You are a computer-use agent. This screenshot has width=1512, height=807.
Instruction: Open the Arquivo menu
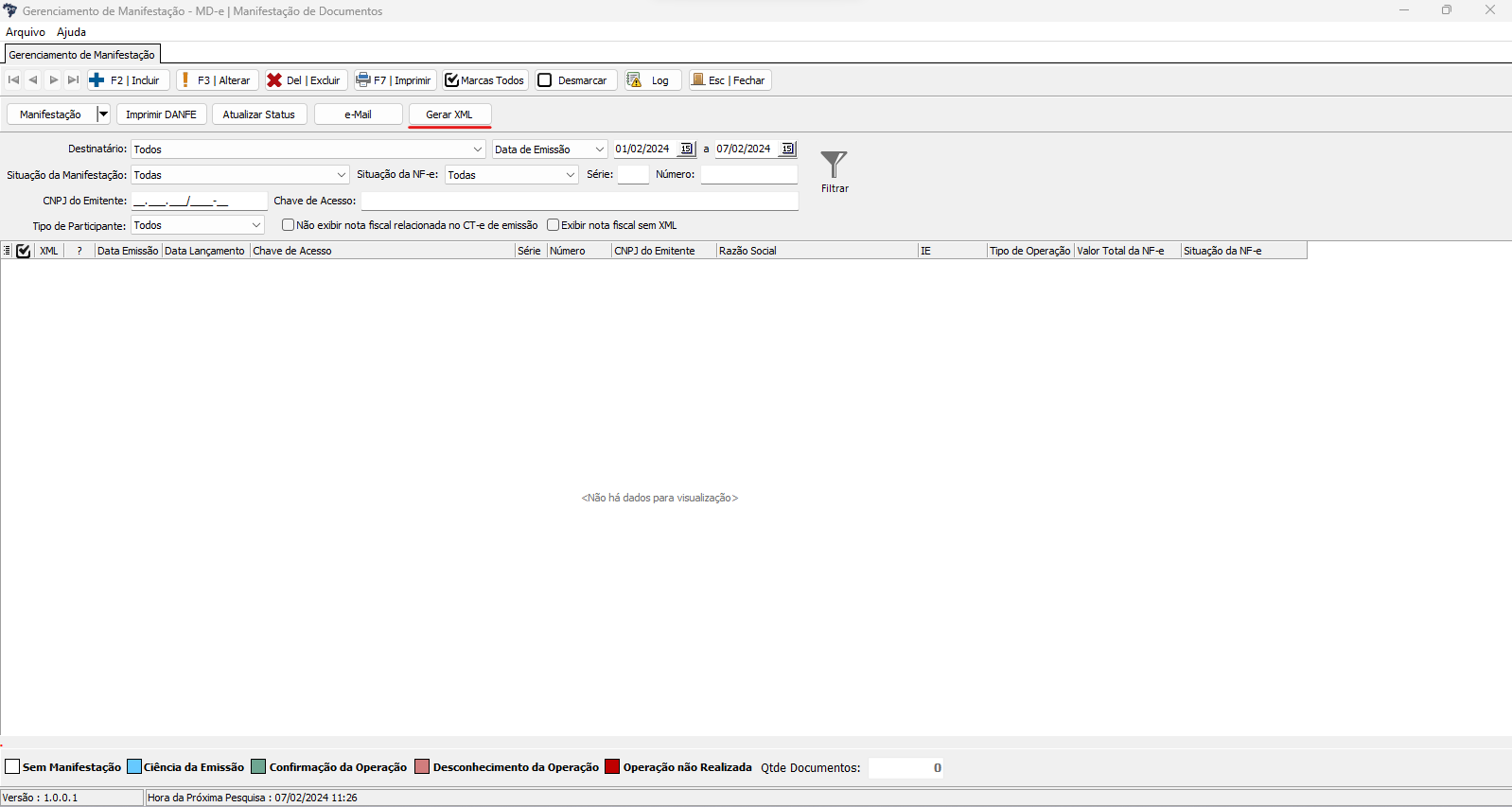pos(26,32)
